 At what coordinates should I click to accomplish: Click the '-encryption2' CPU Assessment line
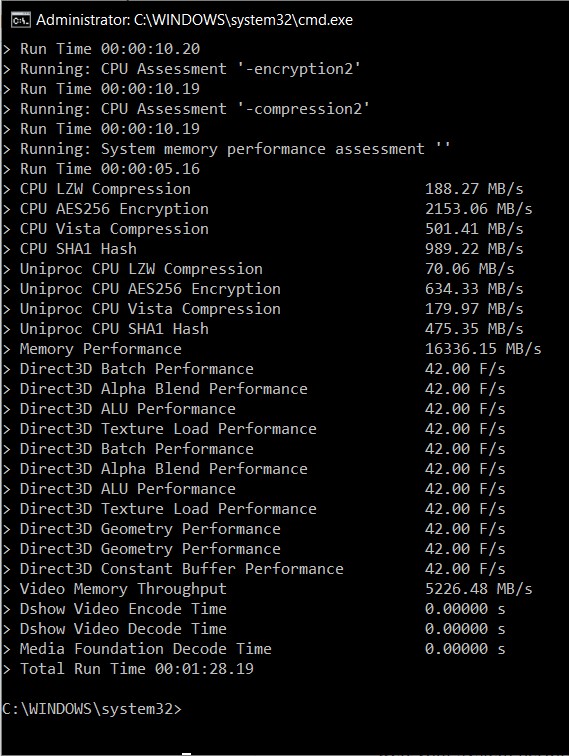point(182,69)
